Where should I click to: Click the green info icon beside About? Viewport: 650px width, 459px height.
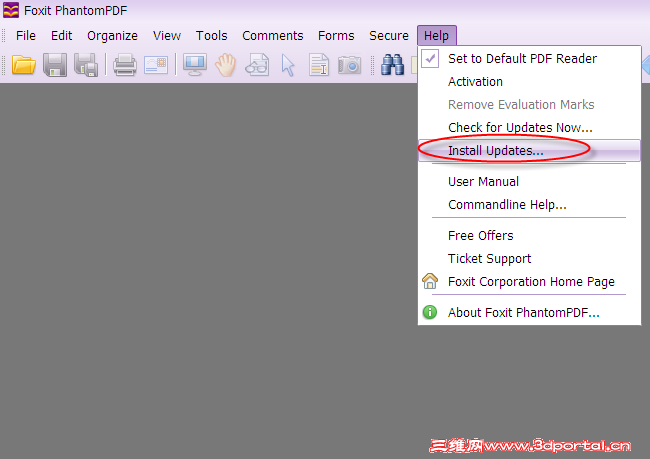(x=430, y=312)
